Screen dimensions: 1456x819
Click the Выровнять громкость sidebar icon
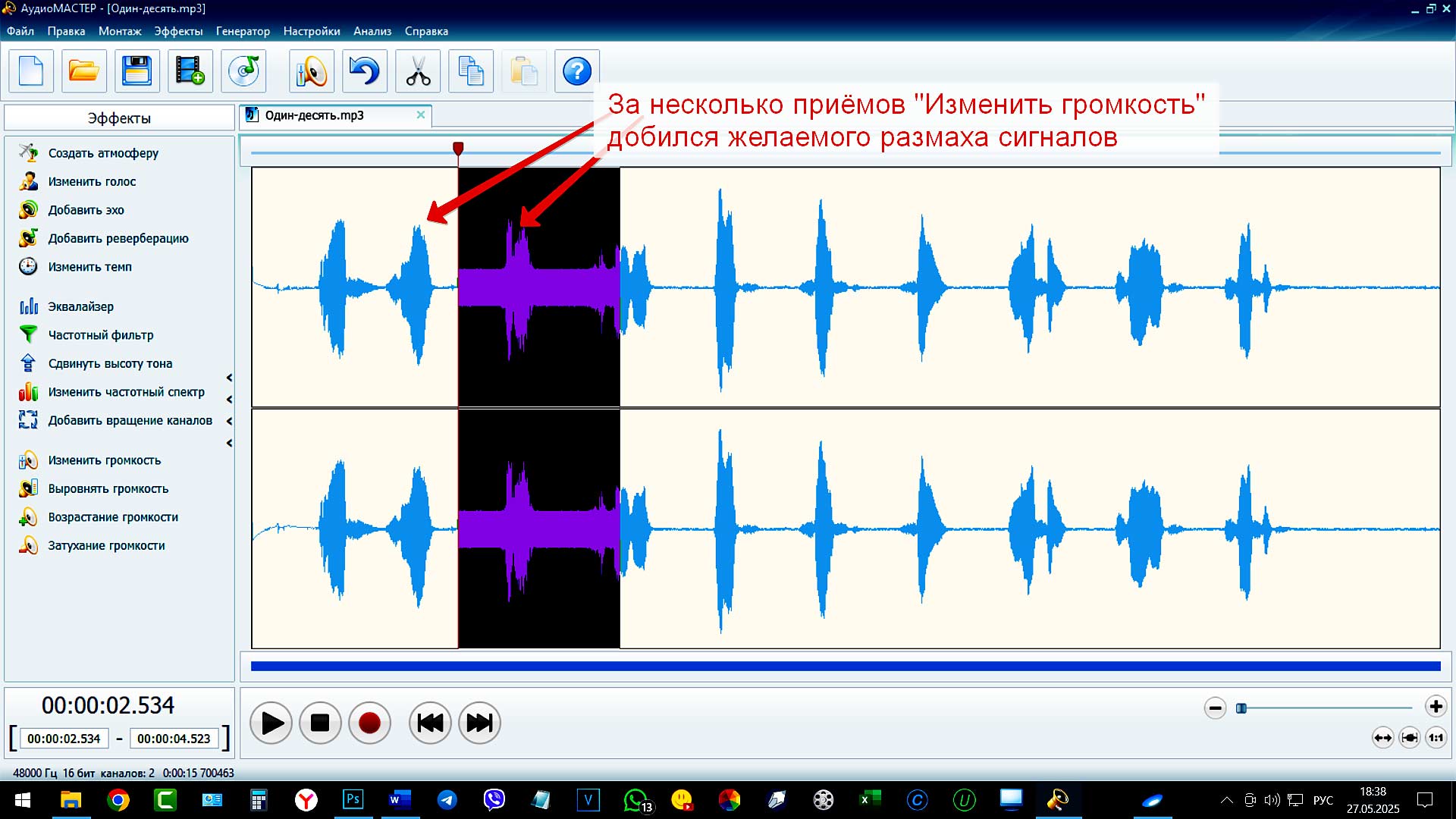point(28,488)
